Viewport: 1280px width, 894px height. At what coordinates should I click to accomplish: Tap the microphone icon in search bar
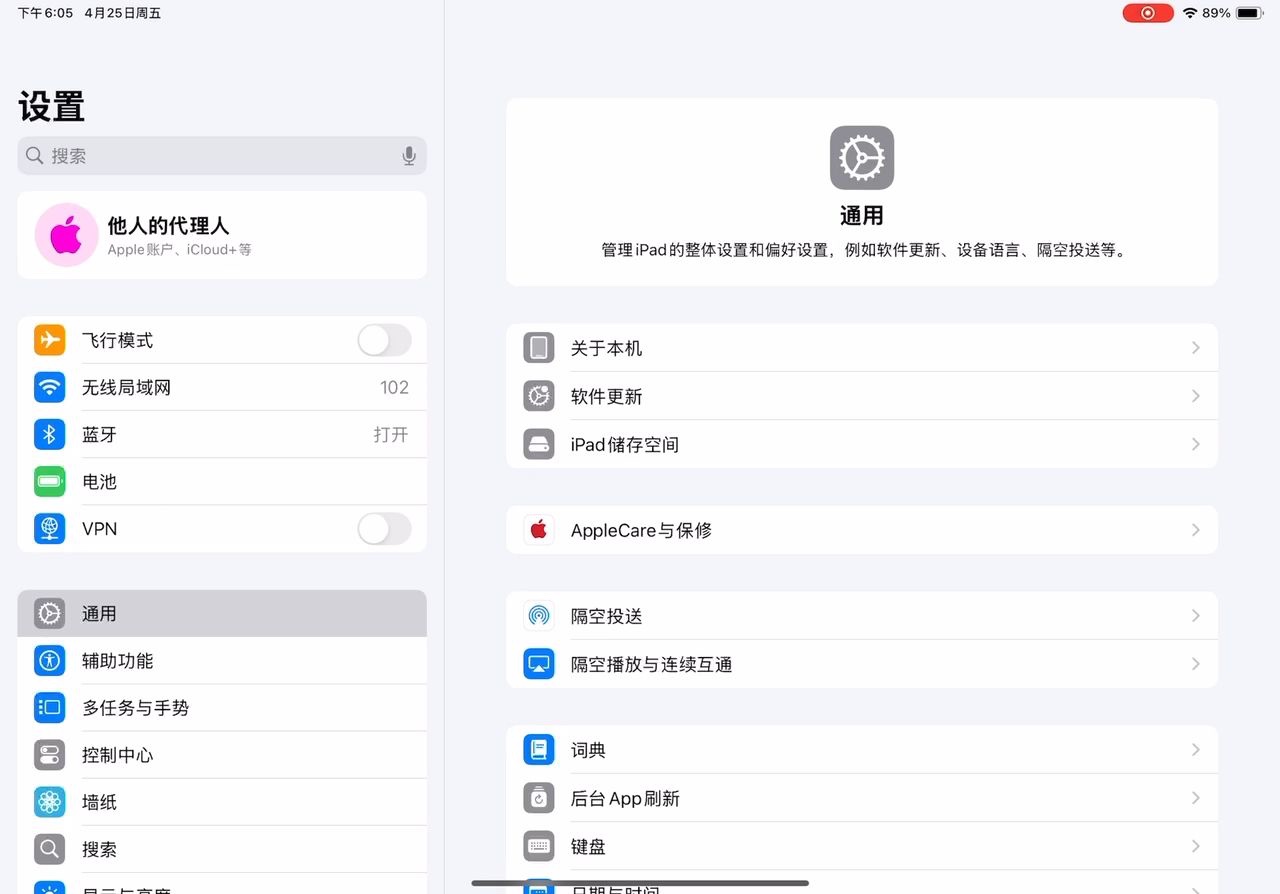(408, 156)
